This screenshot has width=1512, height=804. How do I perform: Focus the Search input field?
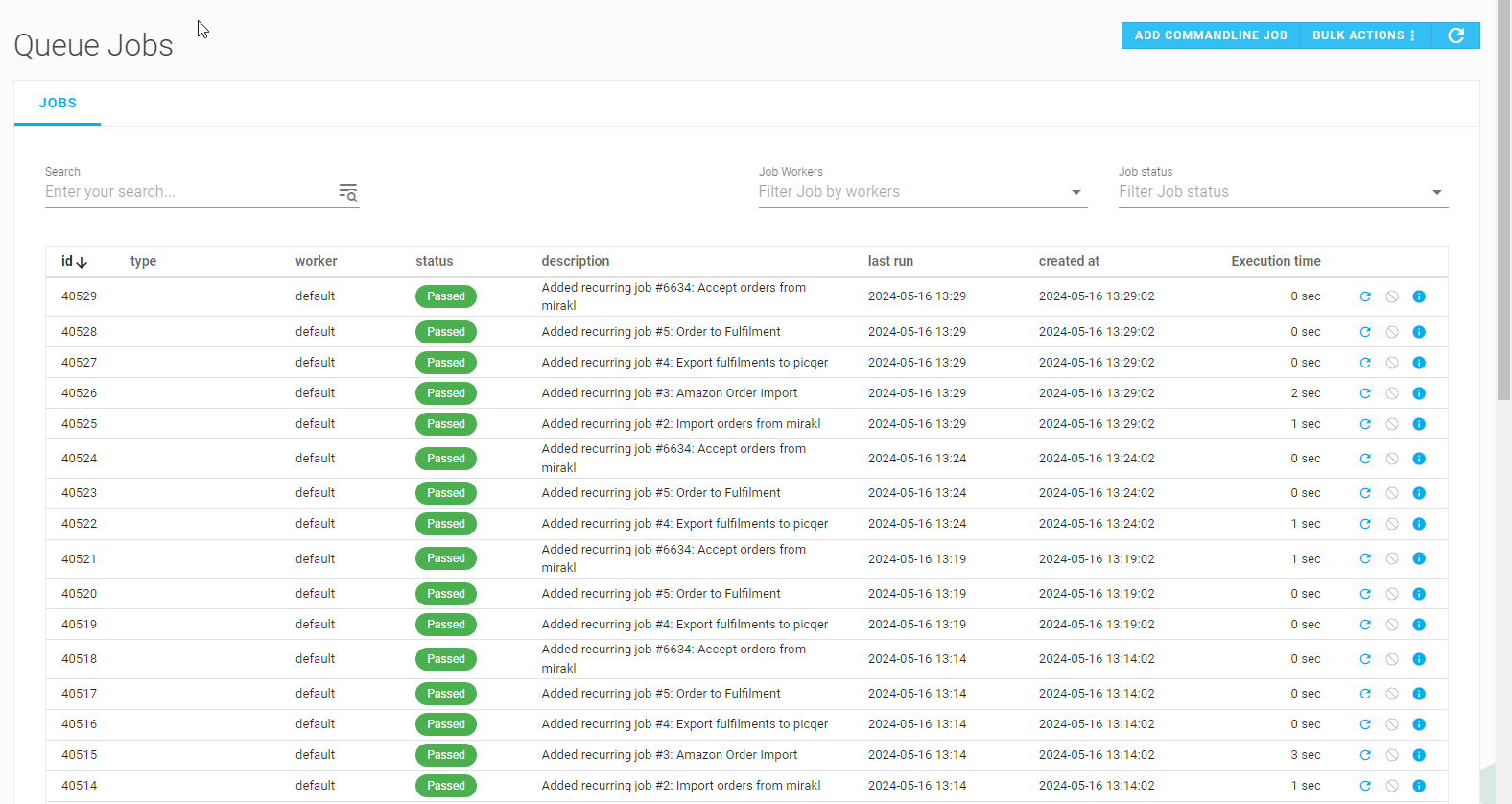[x=189, y=192]
